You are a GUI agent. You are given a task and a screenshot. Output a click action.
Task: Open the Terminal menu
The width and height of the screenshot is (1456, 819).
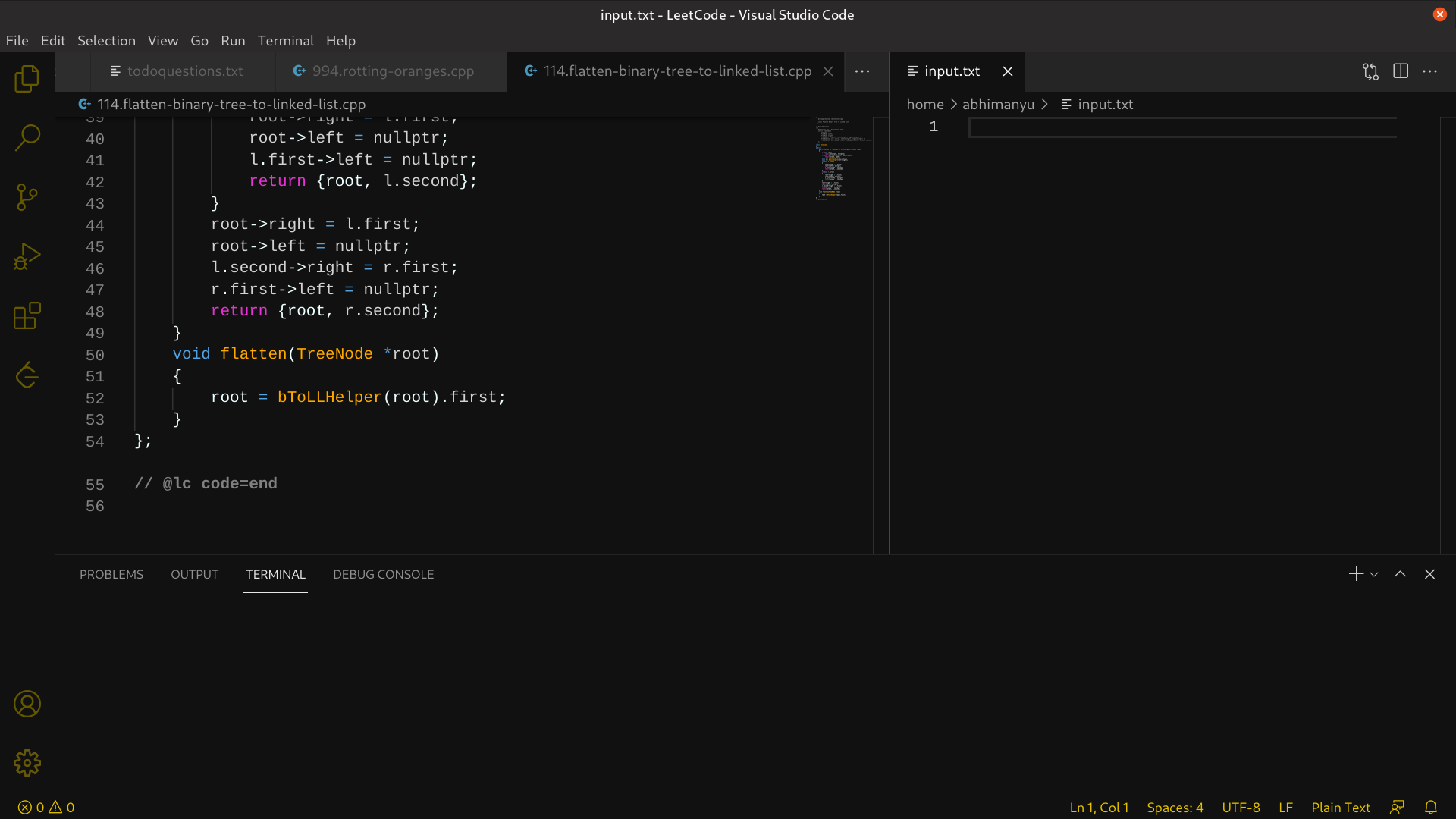coord(285,41)
